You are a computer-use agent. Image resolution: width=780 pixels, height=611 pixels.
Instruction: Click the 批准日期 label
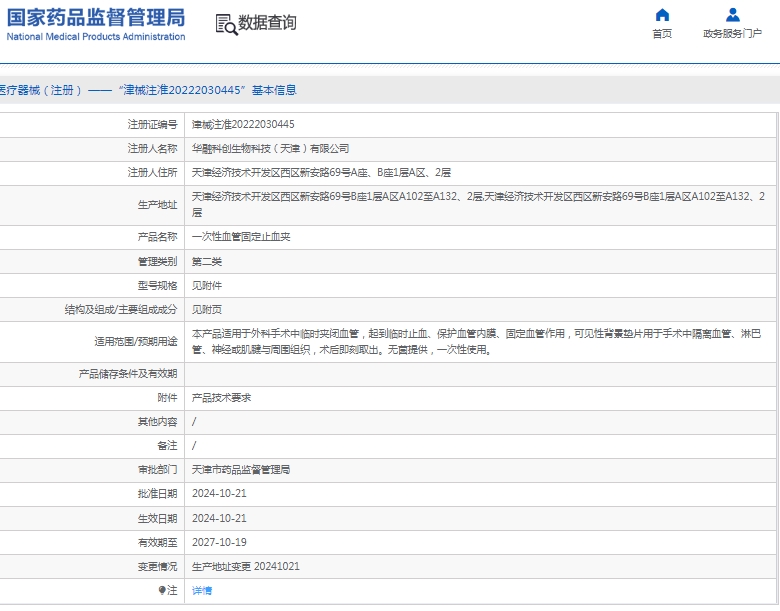point(157,494)
